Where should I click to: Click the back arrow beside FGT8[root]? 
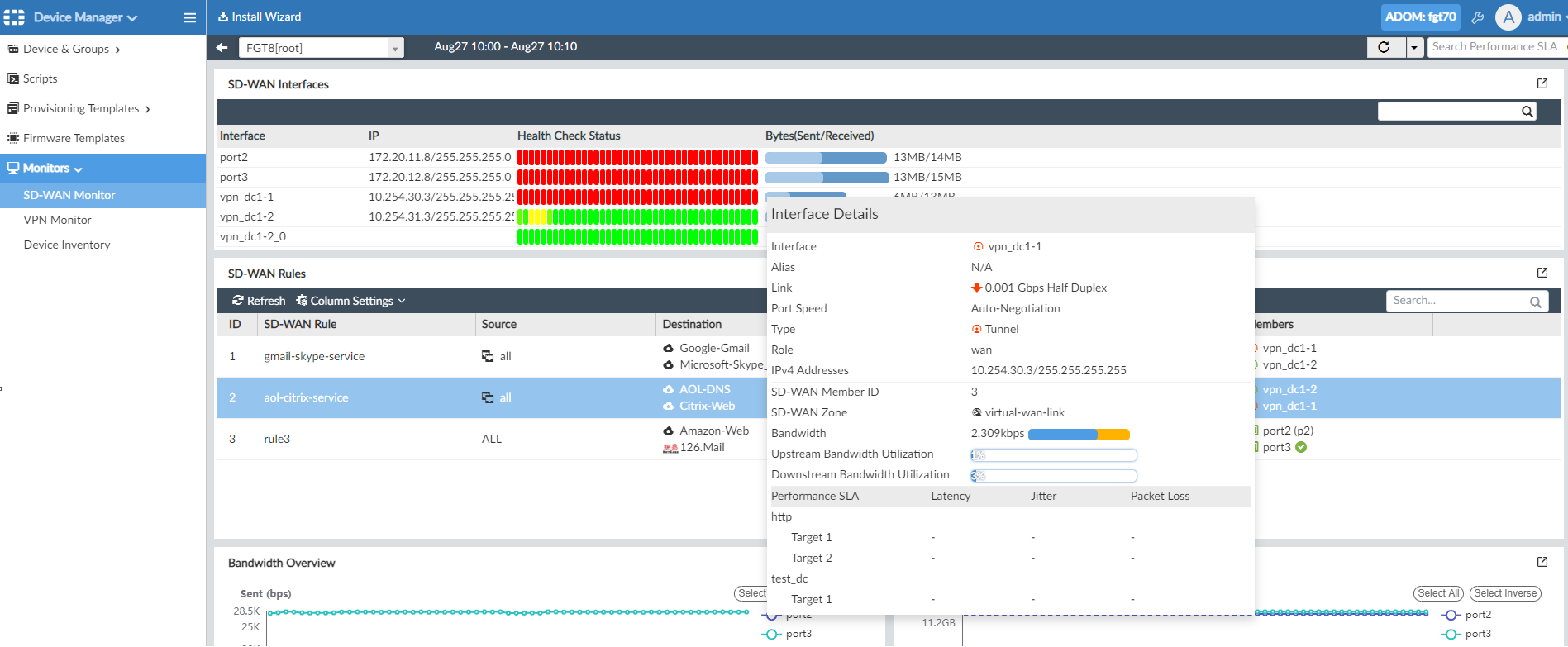point(222,47)
